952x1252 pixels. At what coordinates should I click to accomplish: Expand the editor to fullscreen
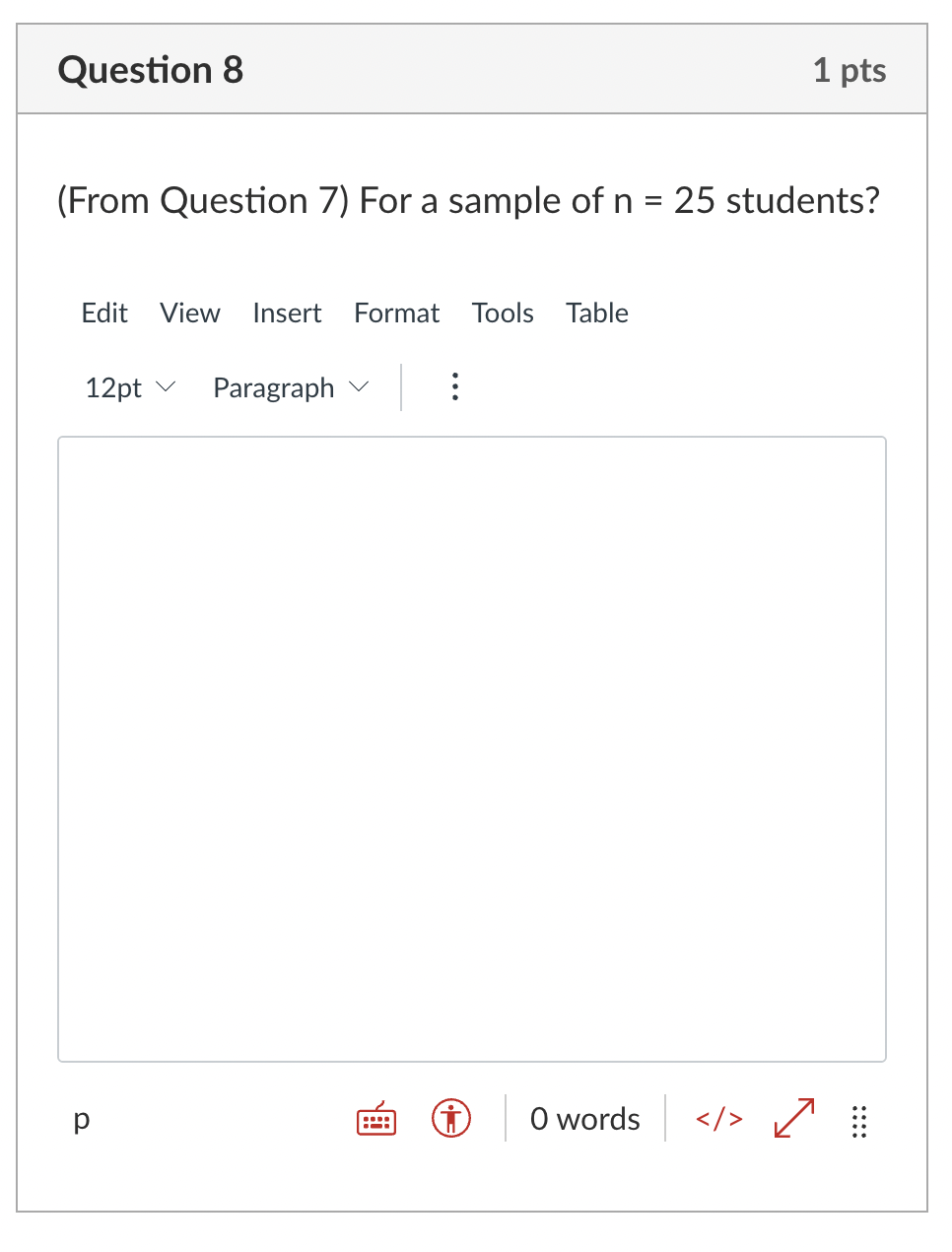tap(792, 1119)
